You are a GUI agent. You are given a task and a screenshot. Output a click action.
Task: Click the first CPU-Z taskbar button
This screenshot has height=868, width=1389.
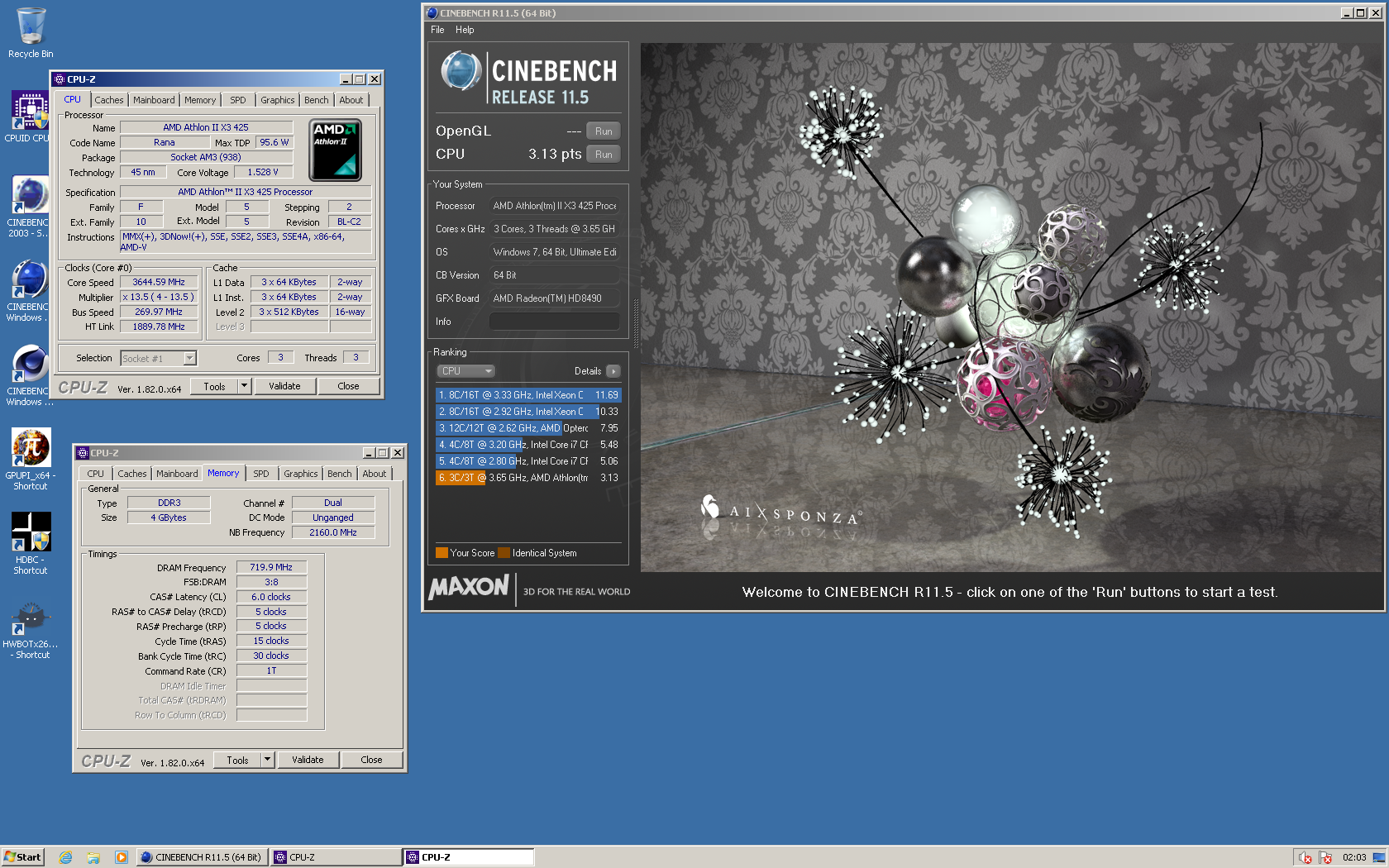click(335, 857)
